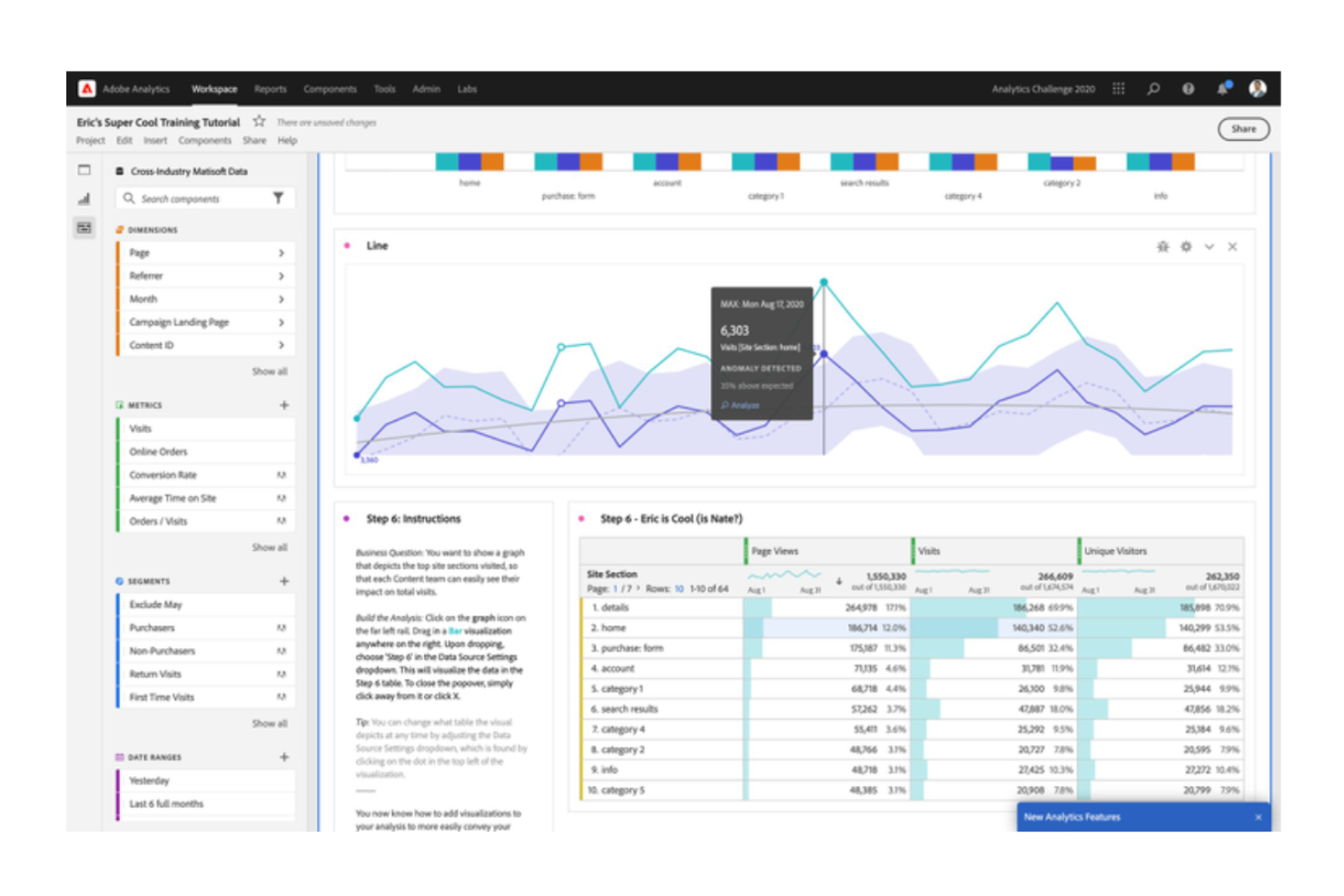Click the Adobe icon beside Conversion Rate
The width and height of the screenshot is (1344, 896).
click(282, 475)
